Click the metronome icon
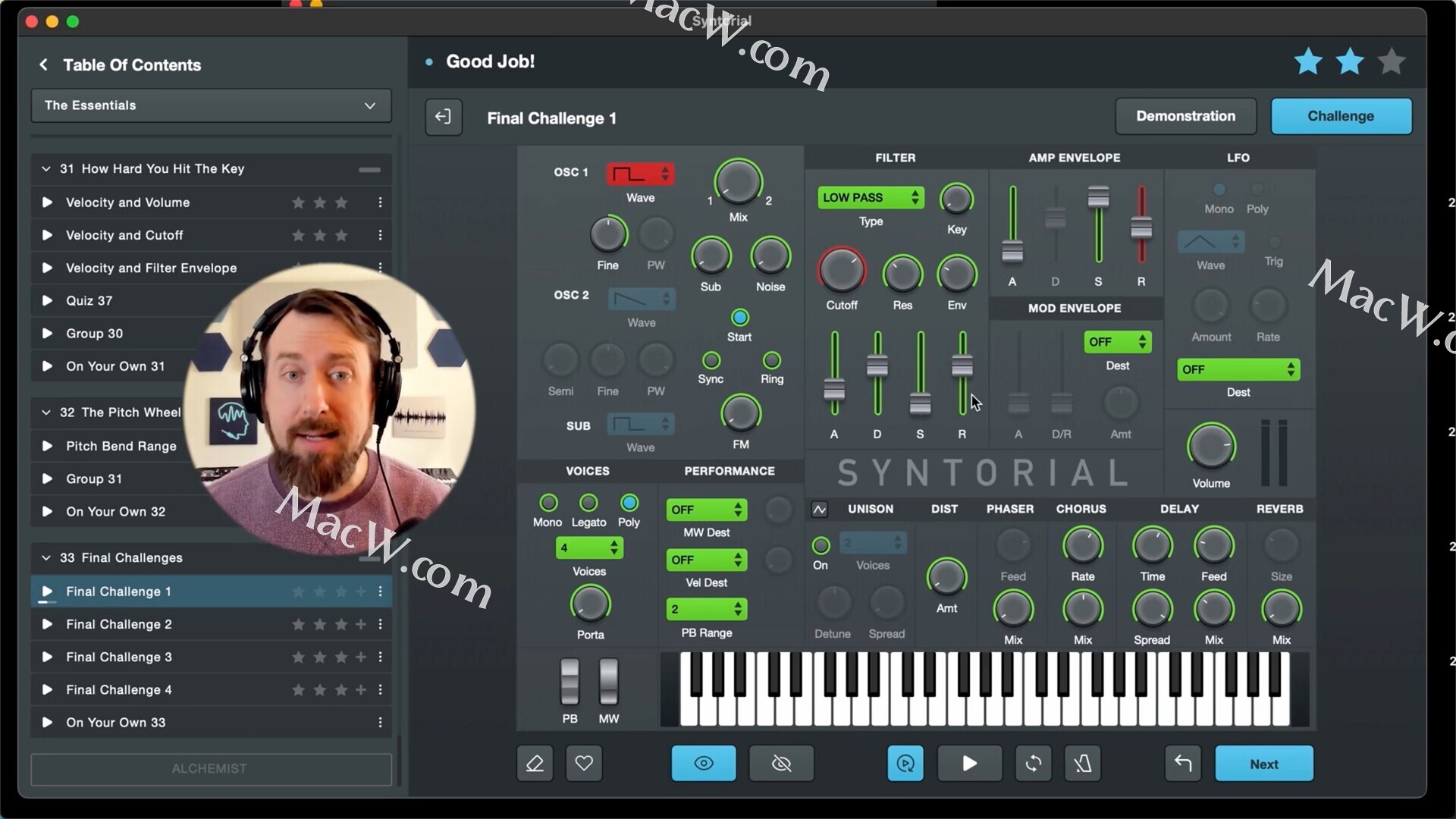Image resolution: width=1456 pixels, height=819 pixels. pyautogui.click(x=1083, y=764)
